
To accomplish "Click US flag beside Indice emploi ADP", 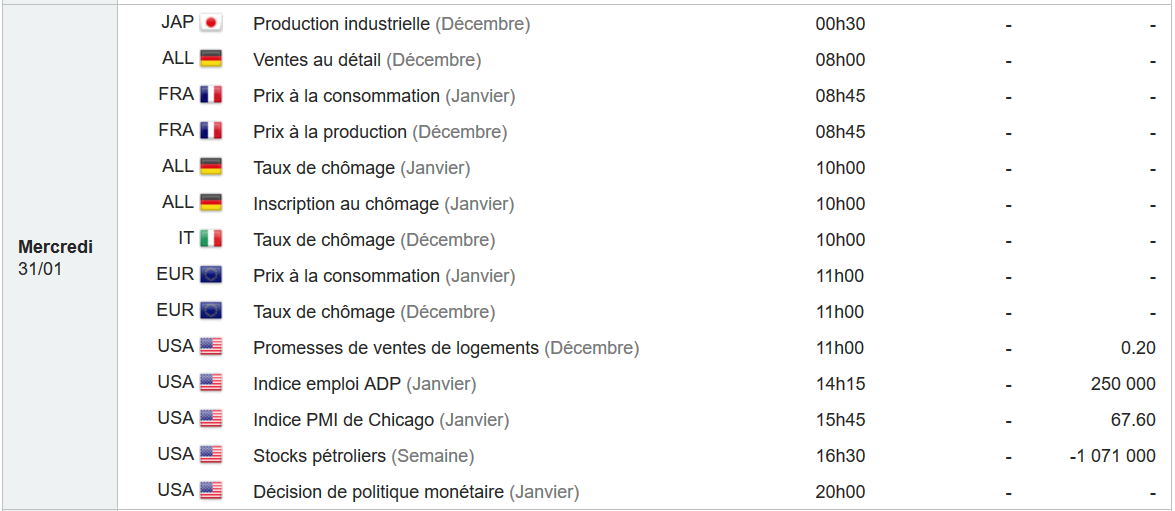I will (210, 383).
